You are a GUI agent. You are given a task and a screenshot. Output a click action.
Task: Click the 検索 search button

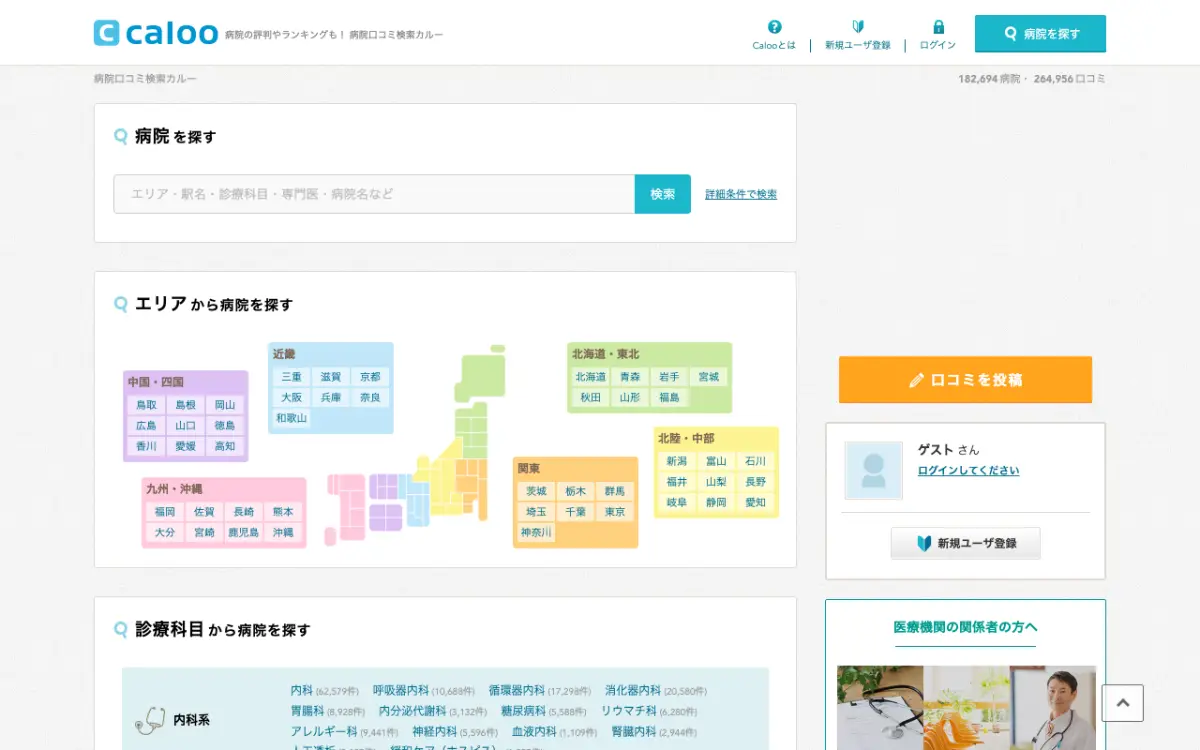pyautogui.click(x=663, y=194)
